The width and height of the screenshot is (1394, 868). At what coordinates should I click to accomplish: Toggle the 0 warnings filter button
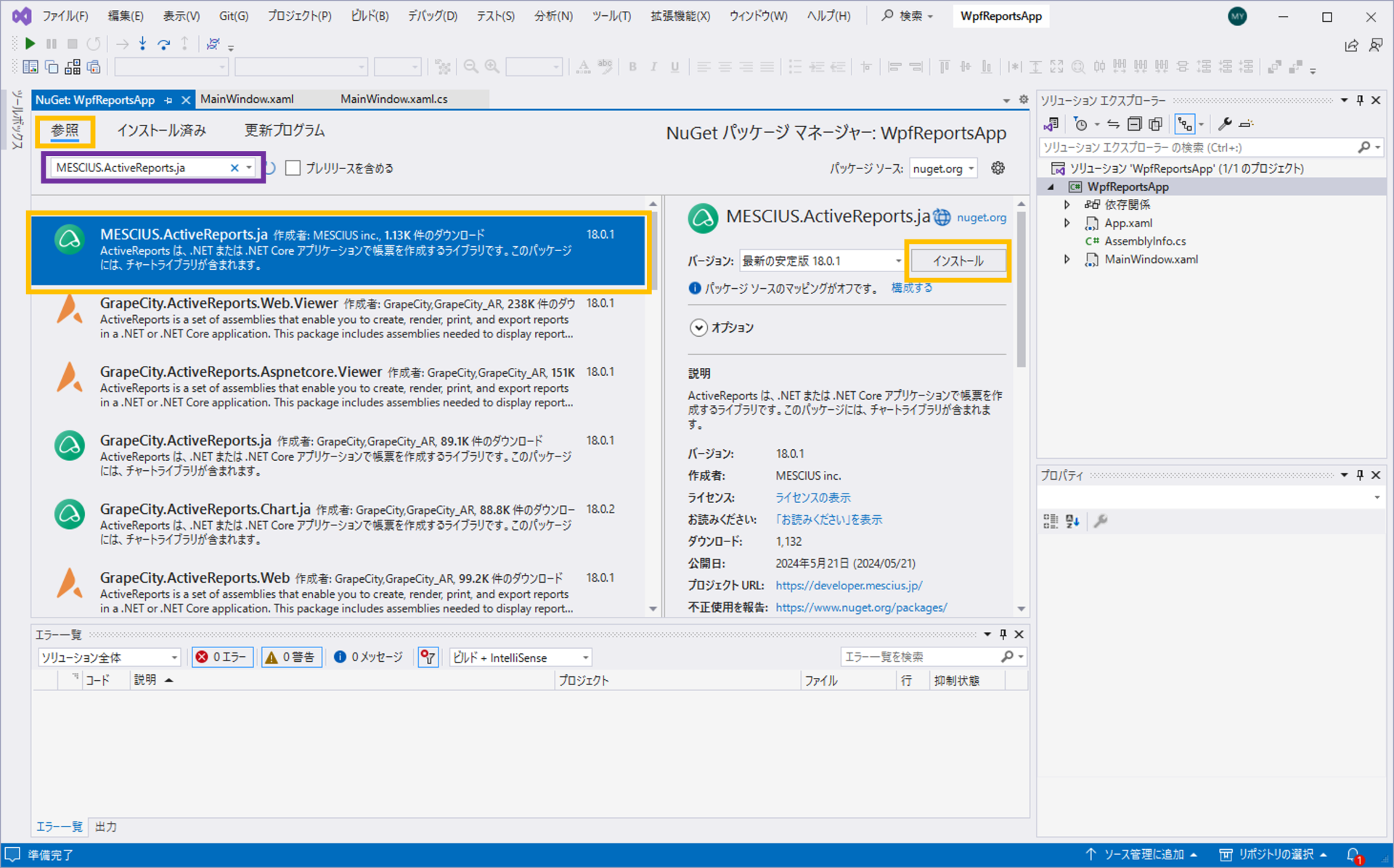tap(292, 658)
